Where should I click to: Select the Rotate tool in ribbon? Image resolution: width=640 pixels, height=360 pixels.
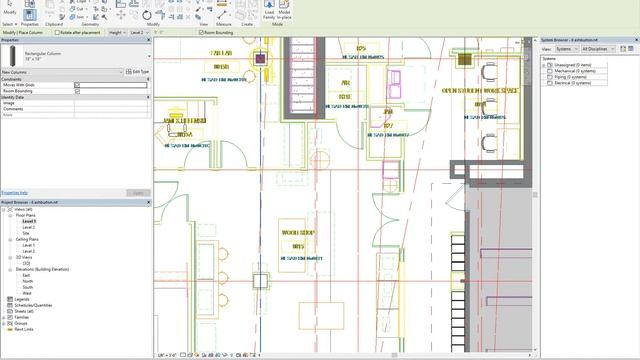[147, 15]
